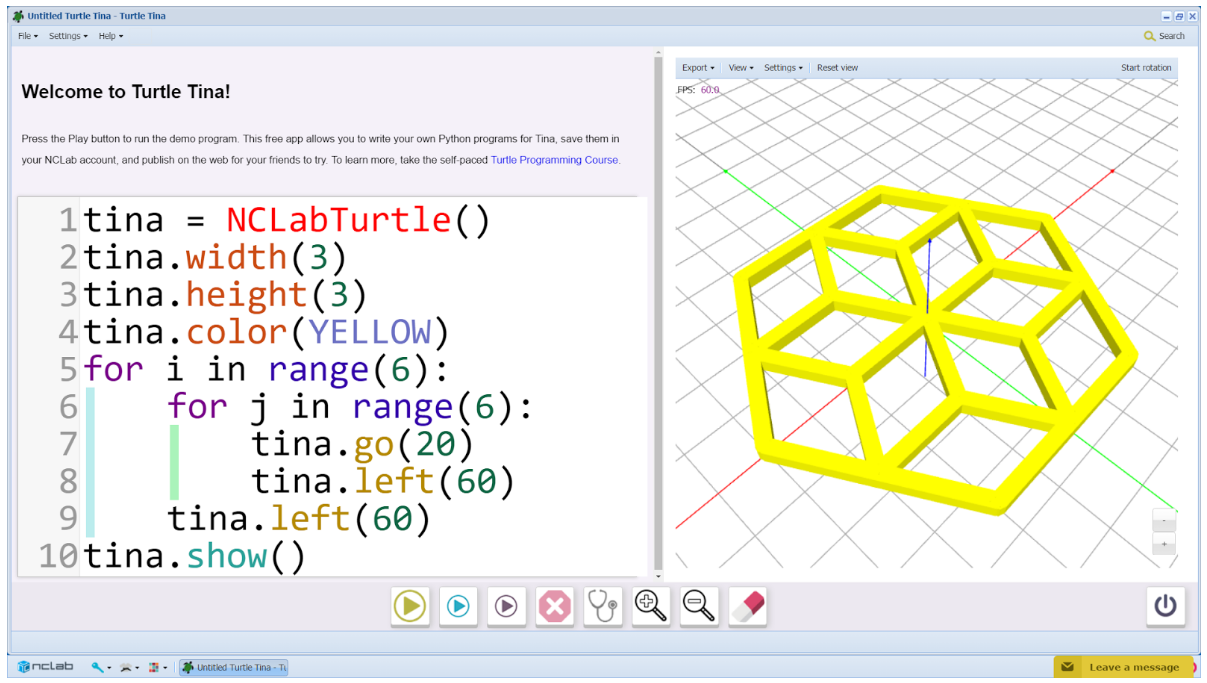Click Reset view in the viewer toolbar
This screenshot has width=1207, height=683.
tap(837, 68)
